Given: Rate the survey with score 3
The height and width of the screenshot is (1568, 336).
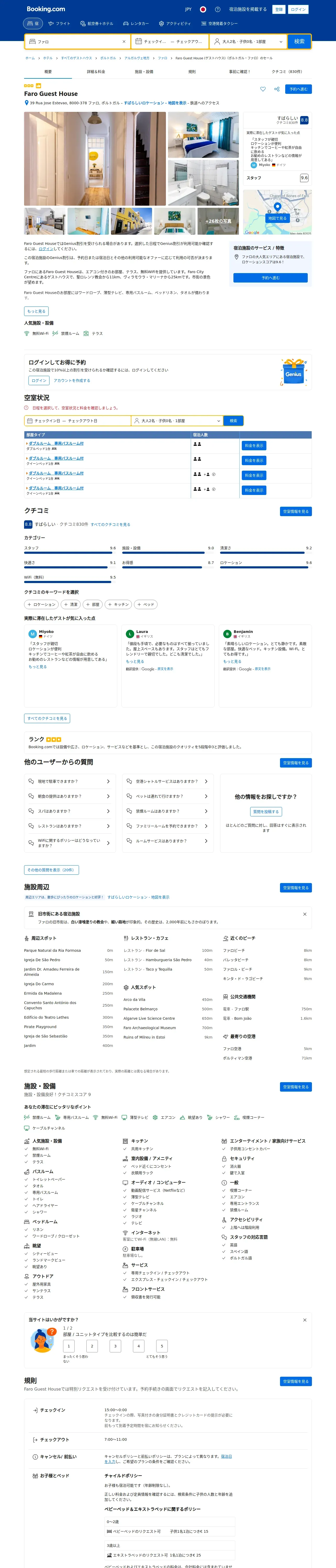Looking at the screenshot, I should (x=115, y=1346).
